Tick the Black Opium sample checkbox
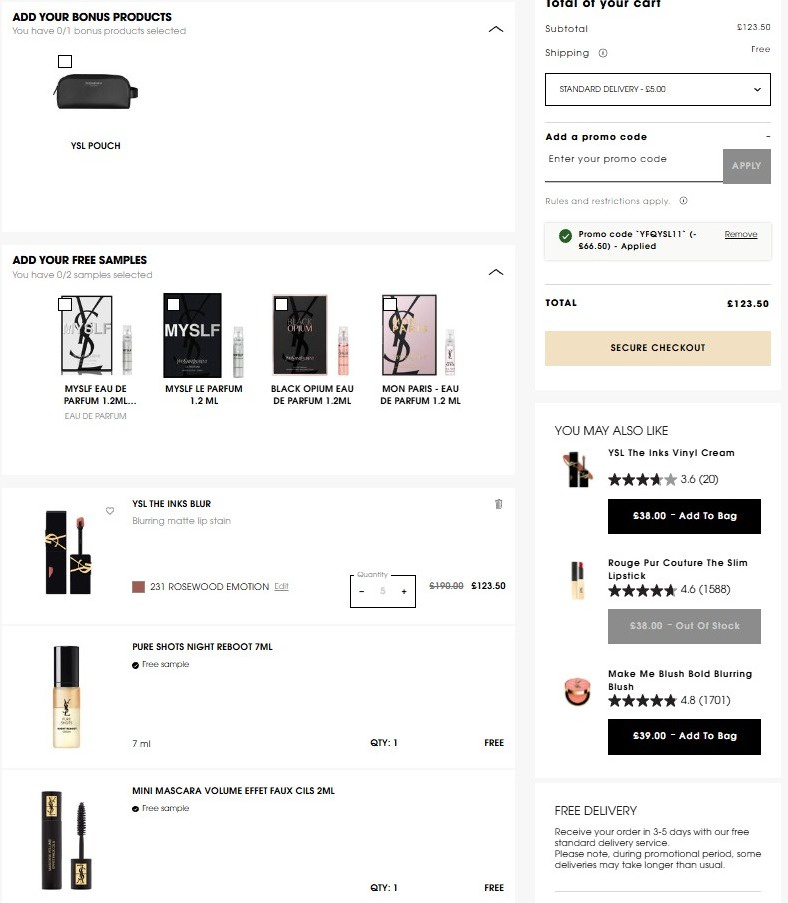Image resolution: width=788 pixels, height=903 pixels. click(x=281, y=304)
